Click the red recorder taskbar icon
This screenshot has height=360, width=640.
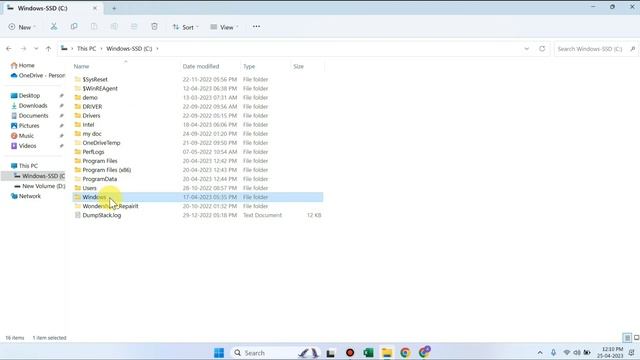click(x=350, y=353)
